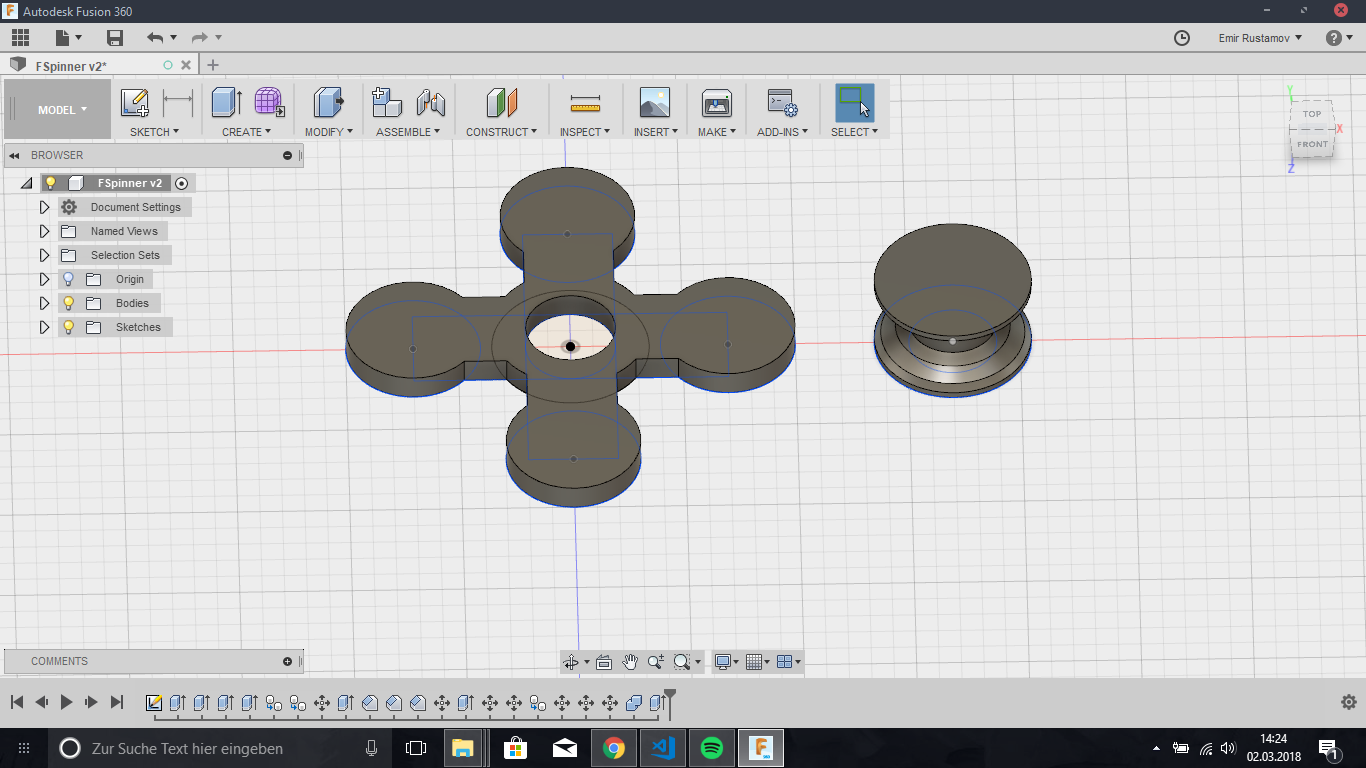This screenshot has height=768, width=1366.
Task: Select the Offset Plane construct icon
Action: (501, 103)
